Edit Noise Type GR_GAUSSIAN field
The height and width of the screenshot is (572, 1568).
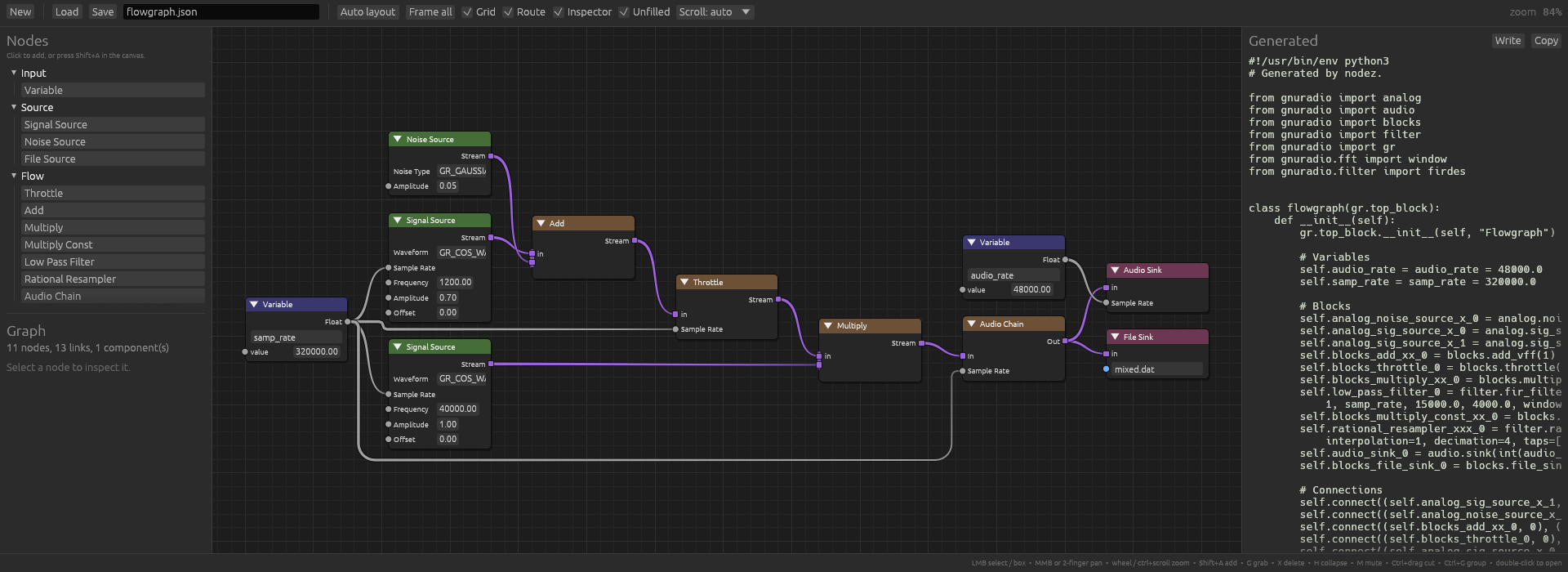point(461,171)
